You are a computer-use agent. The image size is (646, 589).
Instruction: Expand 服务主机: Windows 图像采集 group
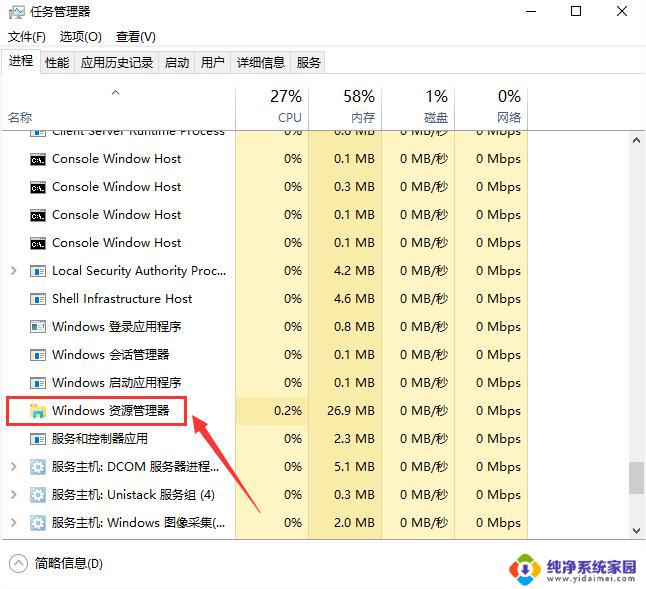point(13,523)
